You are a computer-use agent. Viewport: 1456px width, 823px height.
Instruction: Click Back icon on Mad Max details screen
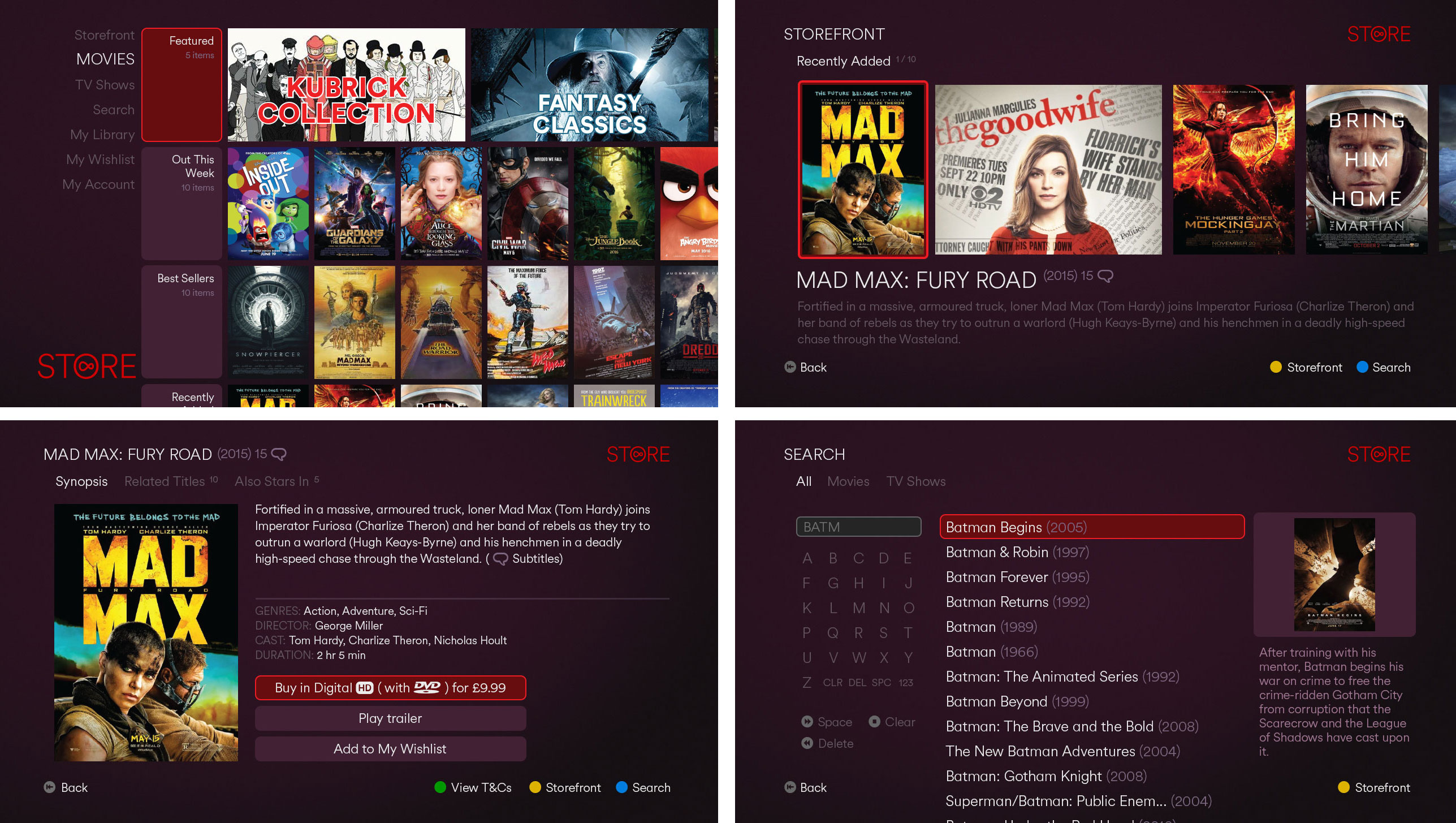[x=50, y=787]
